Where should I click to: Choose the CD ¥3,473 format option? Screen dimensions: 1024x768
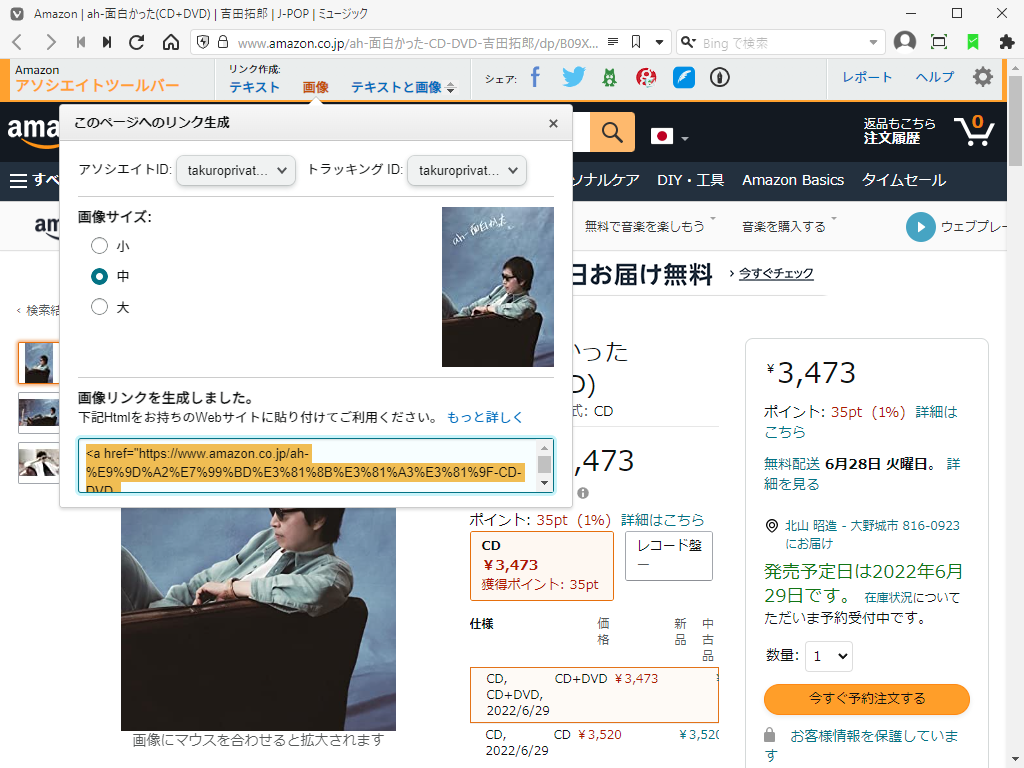coord(542,566)
